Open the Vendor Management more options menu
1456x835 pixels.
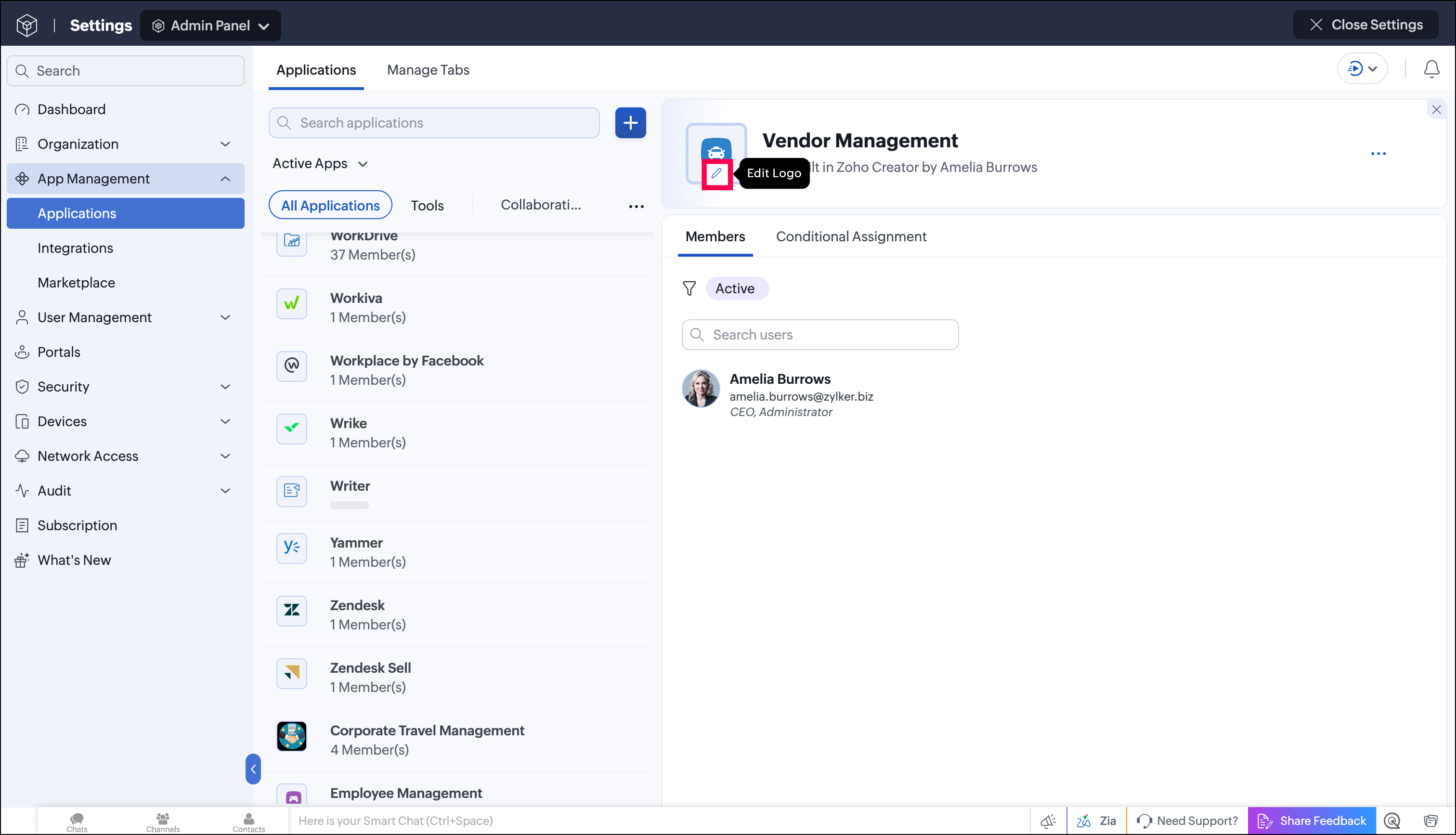click(x=1378, y=154)
